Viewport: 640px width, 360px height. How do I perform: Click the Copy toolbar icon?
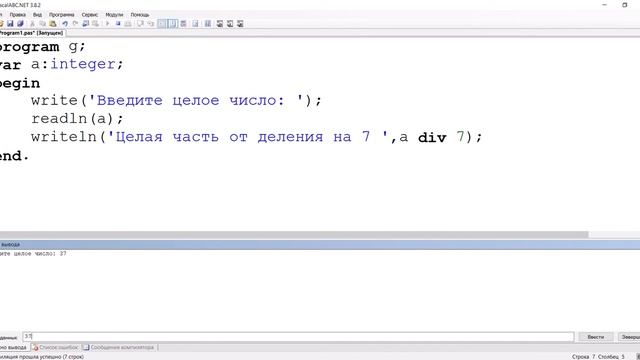42,24
